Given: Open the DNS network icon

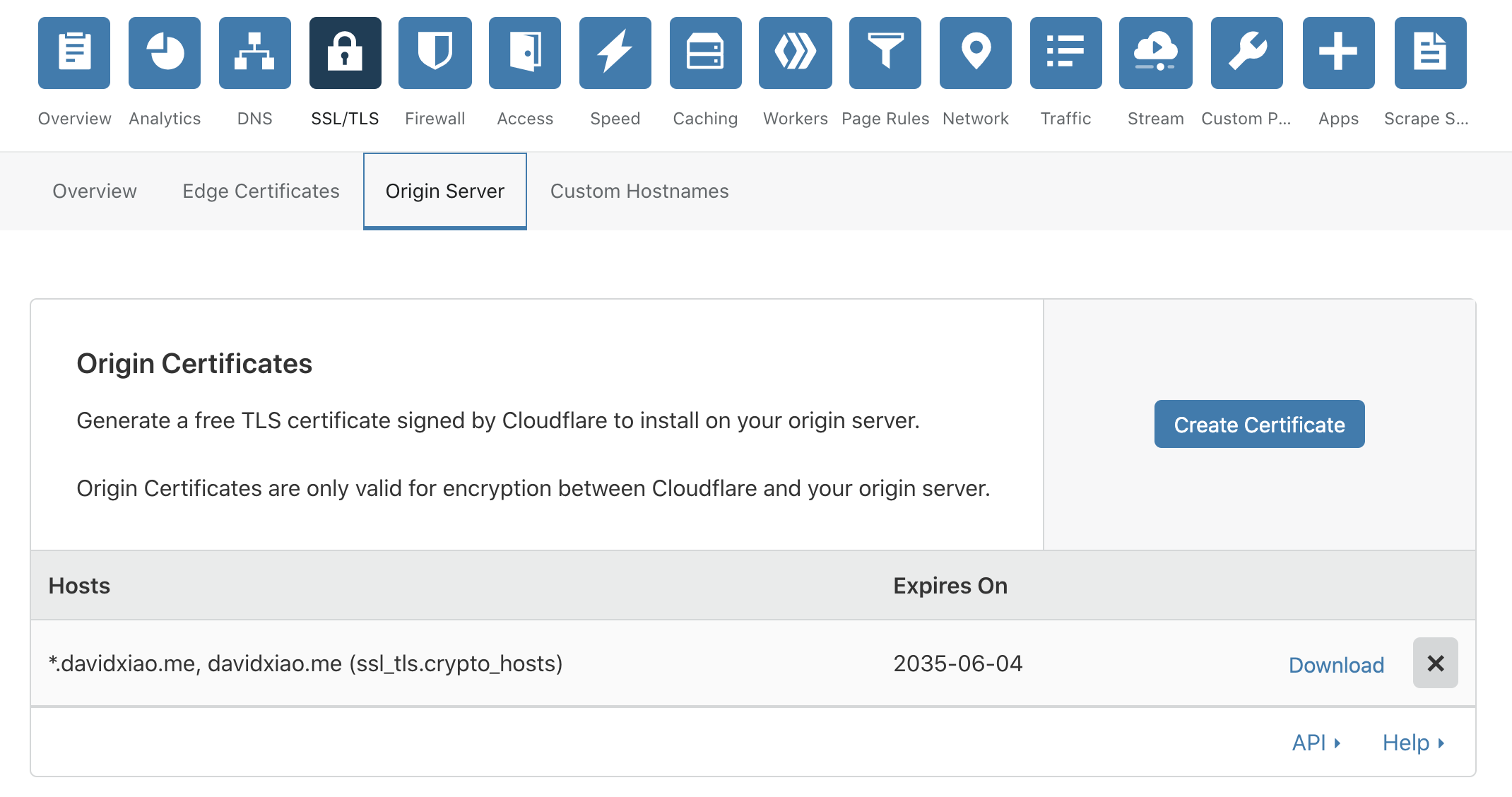Looking at the screenshot, I should [255, 53].
